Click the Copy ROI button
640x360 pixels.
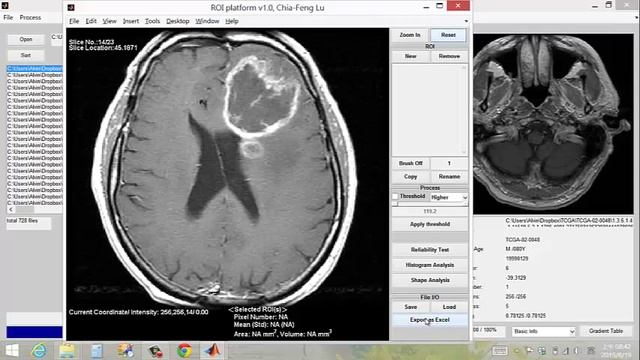tap(411, 177)
